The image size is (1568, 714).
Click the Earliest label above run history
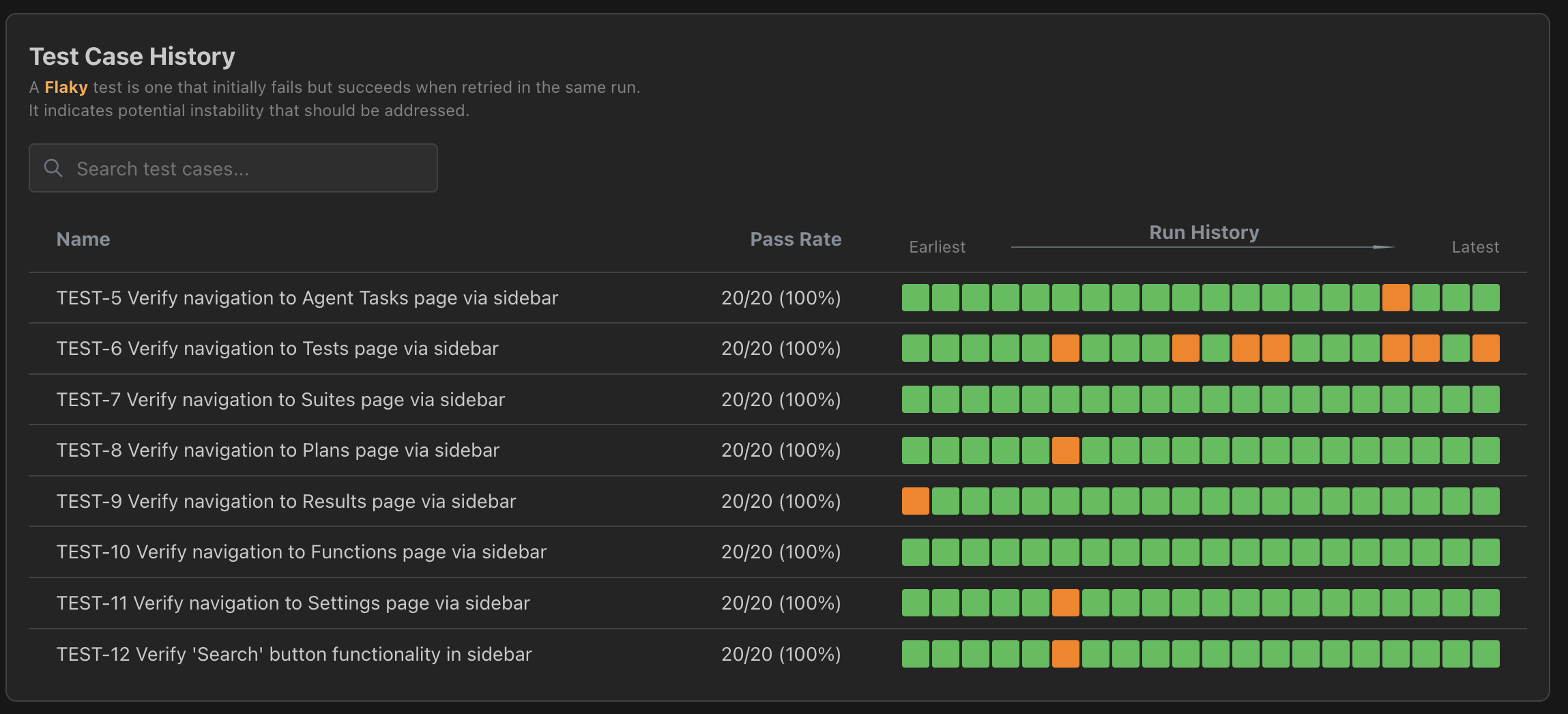click(x=937, y=246)
